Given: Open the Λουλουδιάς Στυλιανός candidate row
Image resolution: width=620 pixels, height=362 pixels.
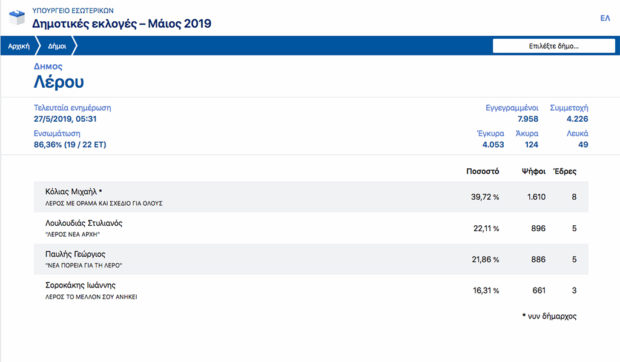Looking at the screenshot, I should (311, 228).
